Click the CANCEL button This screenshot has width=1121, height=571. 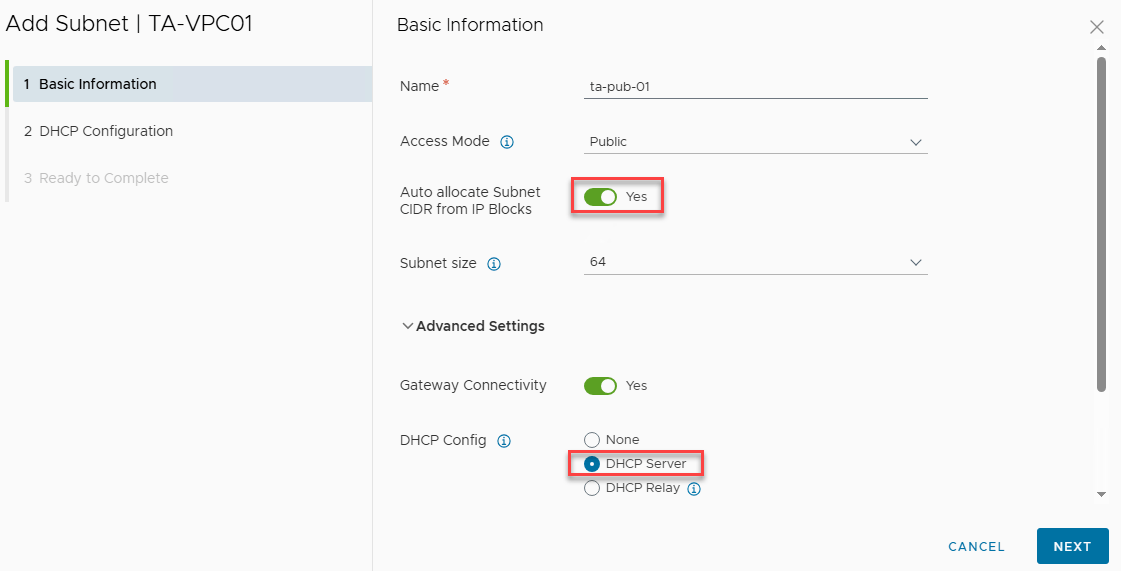976,546
